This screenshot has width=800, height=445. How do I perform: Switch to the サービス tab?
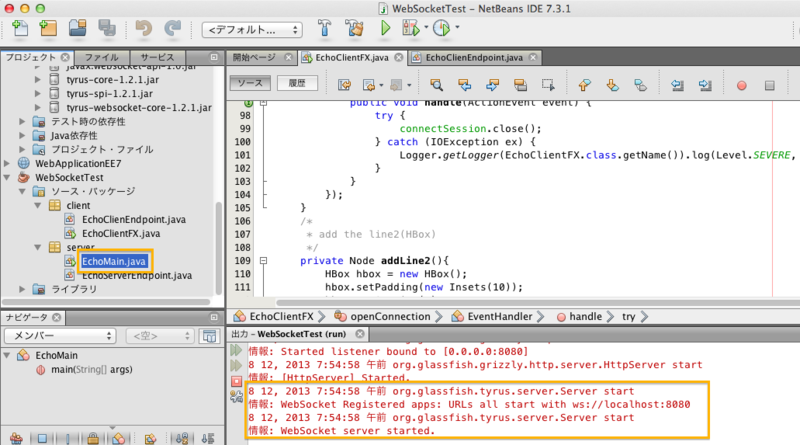coord(157,57)
